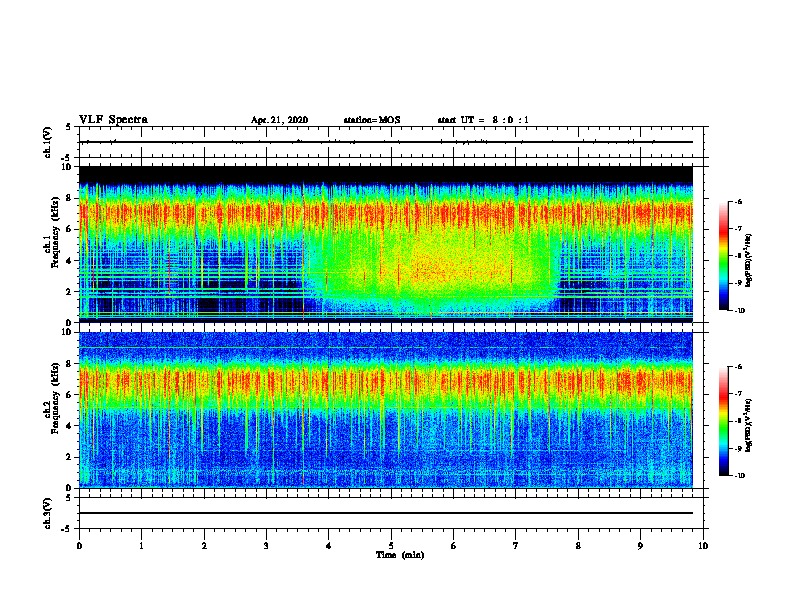Click time axis tick label "5"

tap(391, 546)
